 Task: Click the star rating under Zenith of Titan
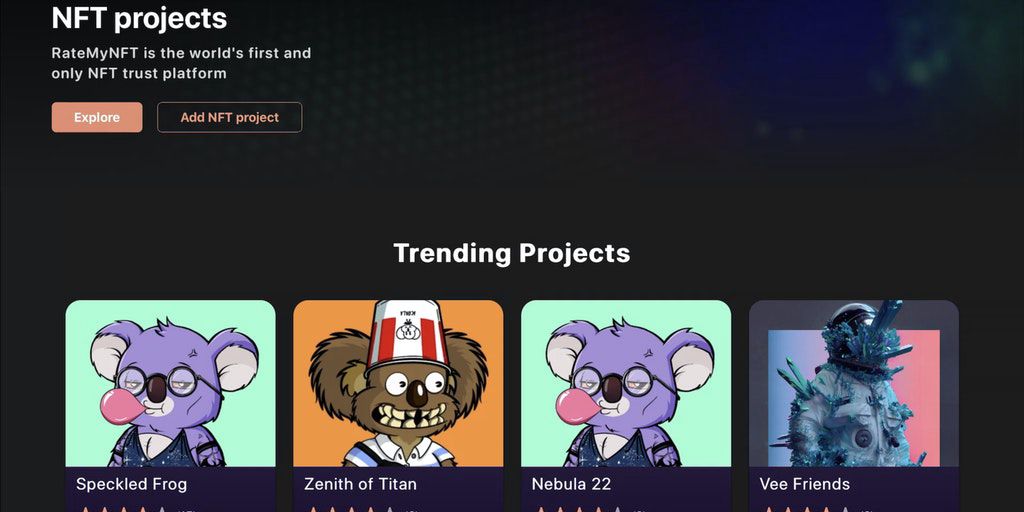[x=351, y=509]
